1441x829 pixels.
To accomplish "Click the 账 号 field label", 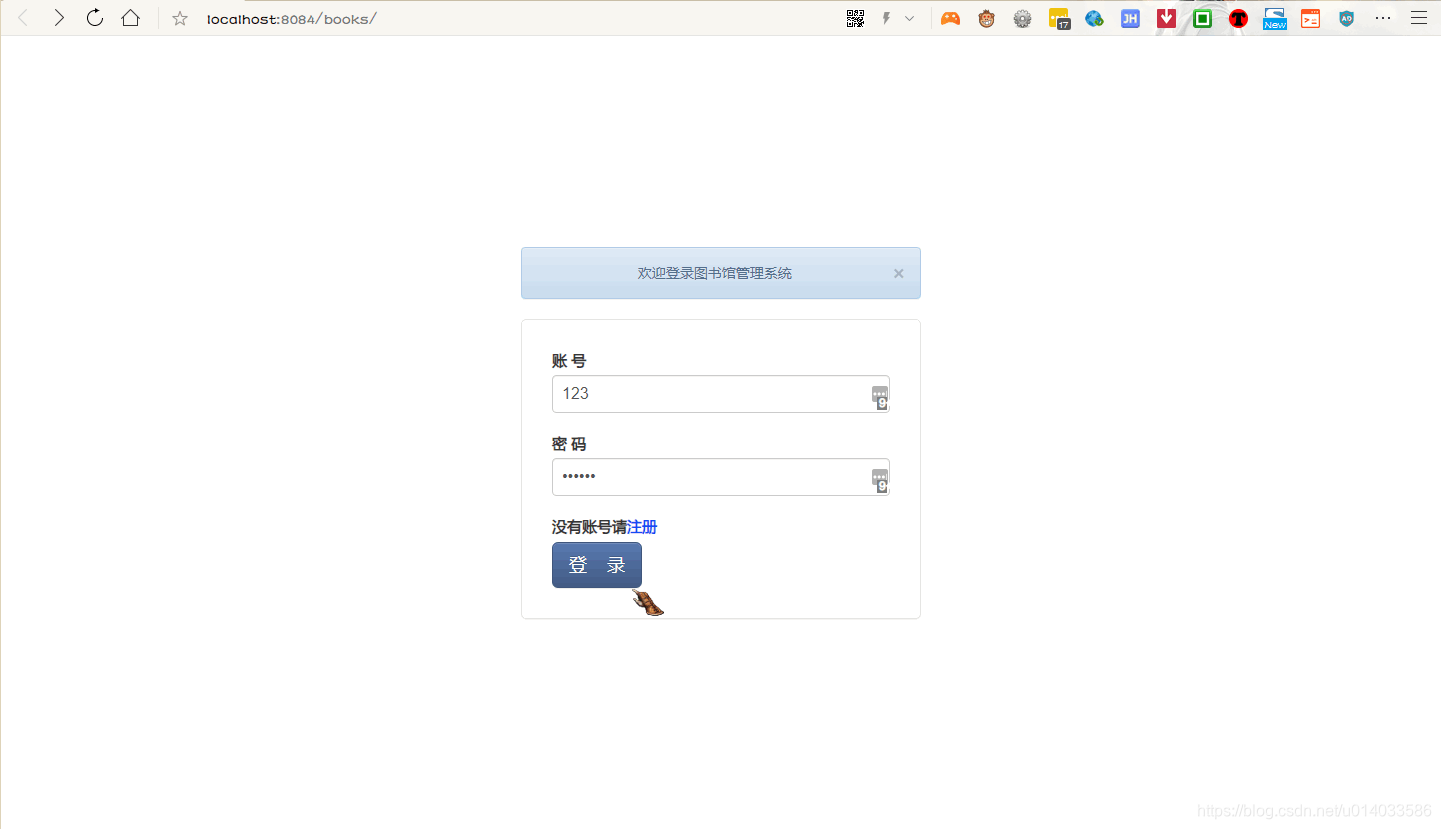I will [569, 361].
